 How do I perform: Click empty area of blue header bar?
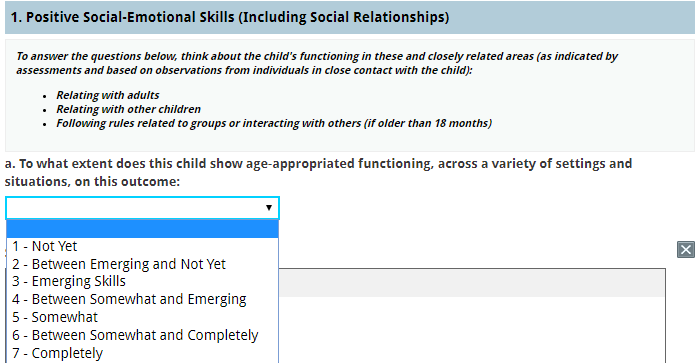click(x=570, y=17)
